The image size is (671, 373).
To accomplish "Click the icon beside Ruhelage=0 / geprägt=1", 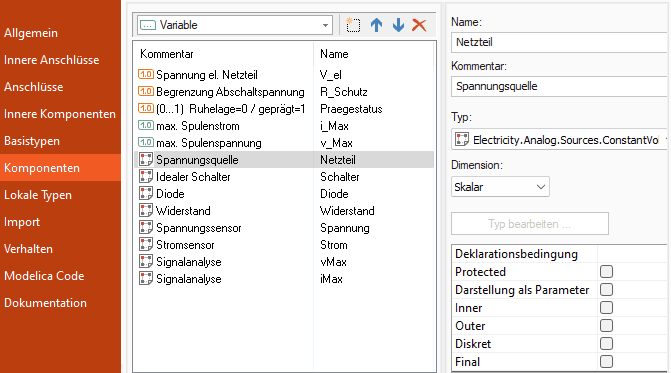I will click(x=145, y=109).
